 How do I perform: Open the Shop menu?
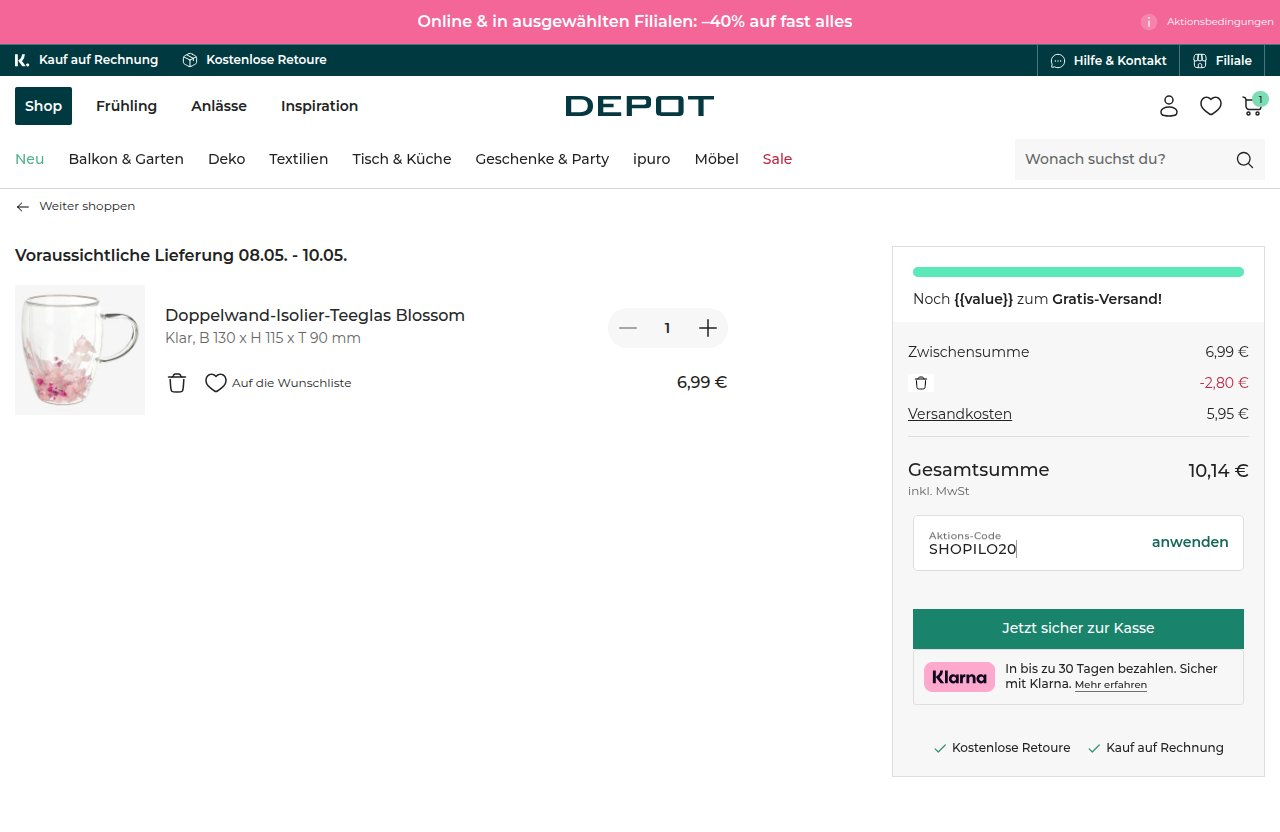(43, 106)
